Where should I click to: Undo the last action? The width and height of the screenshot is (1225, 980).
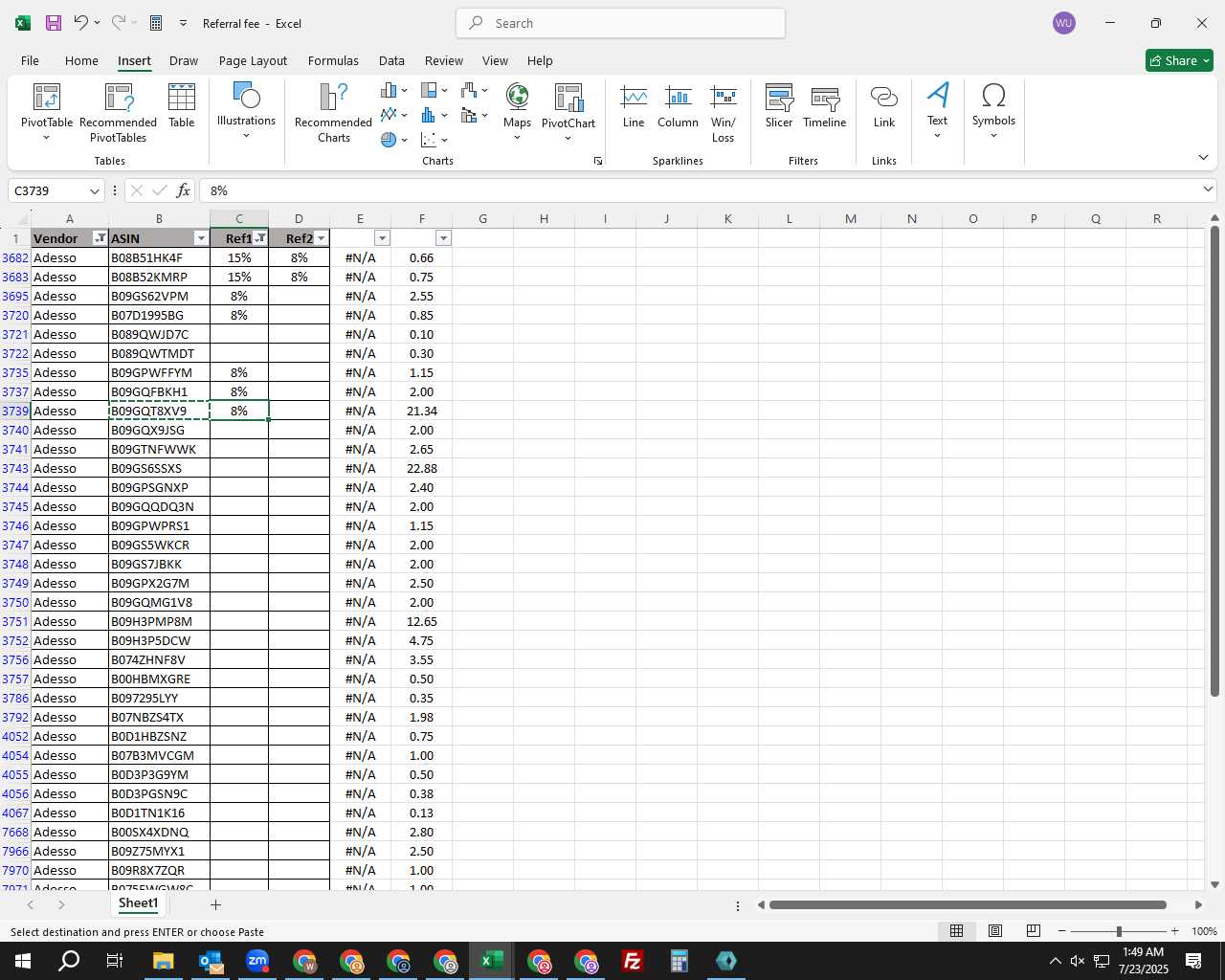coord(80,23)
